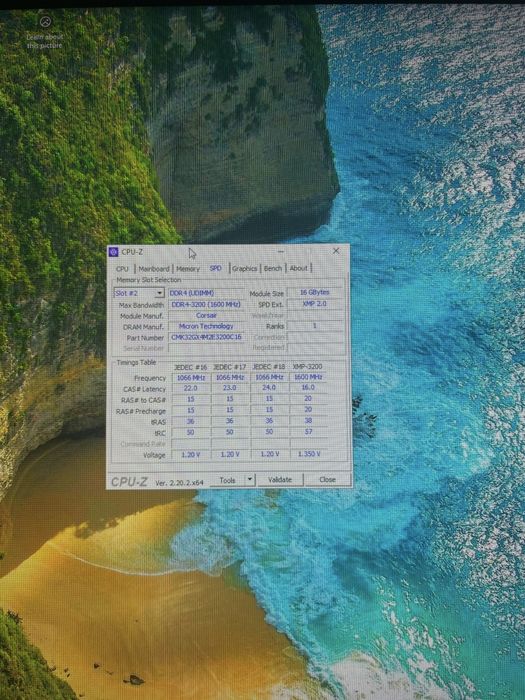Click the tRC value '57' under XMP-3200
The height and width of the screenshot is (700, 525).
coord(308,432)
